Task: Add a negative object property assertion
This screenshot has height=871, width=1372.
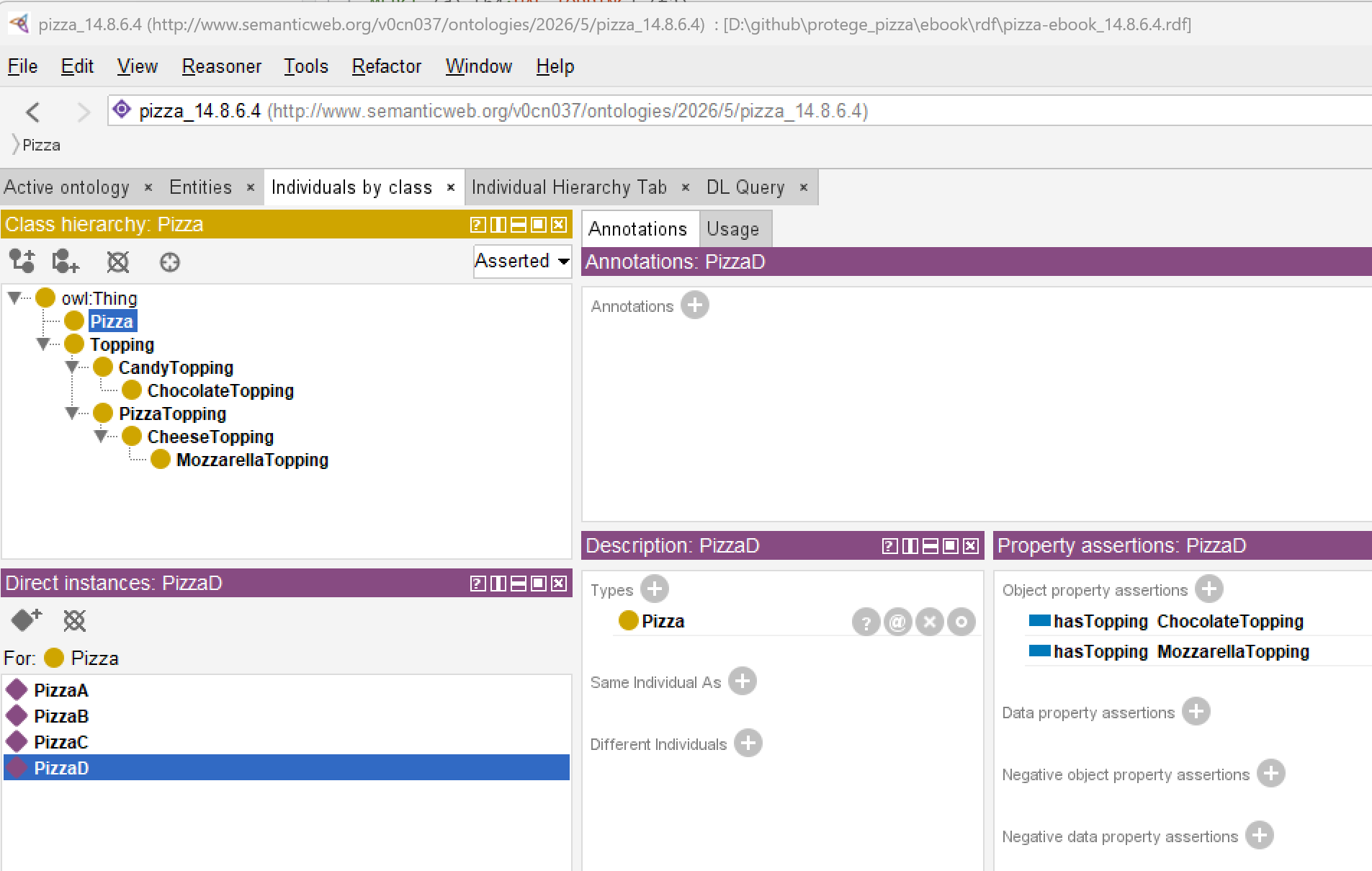Action: (x=1271, y=774)
